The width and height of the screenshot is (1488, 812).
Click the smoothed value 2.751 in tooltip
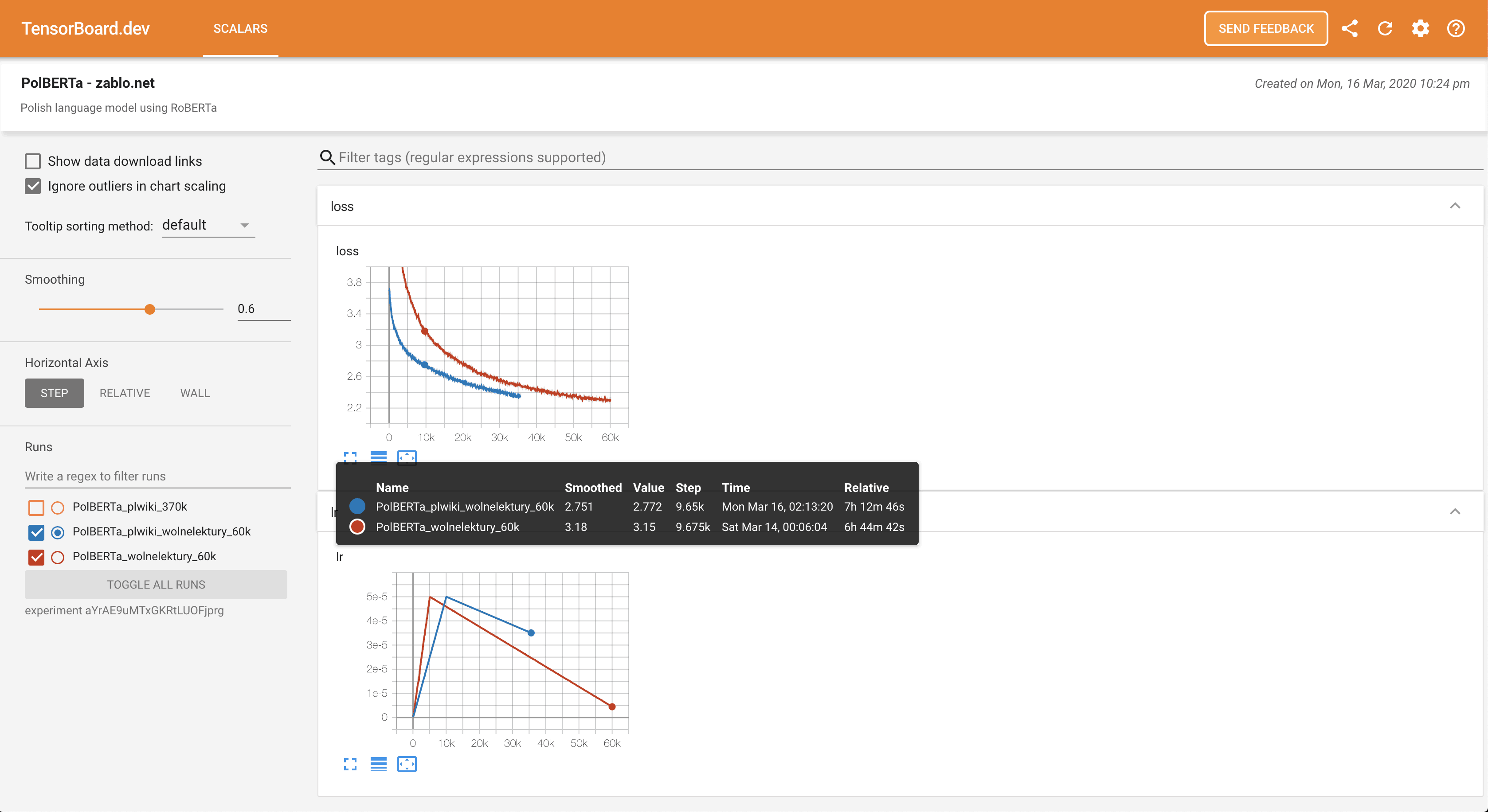(x=579, y=507)
